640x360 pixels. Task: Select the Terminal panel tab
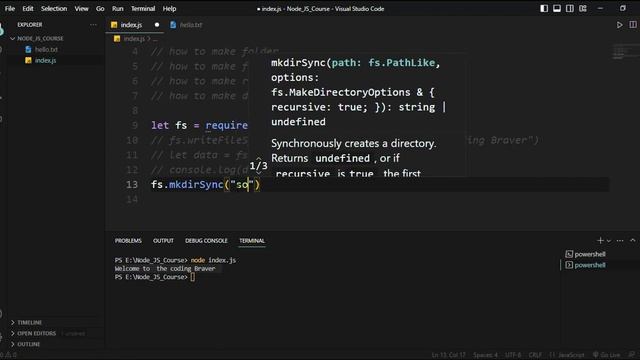252,241
